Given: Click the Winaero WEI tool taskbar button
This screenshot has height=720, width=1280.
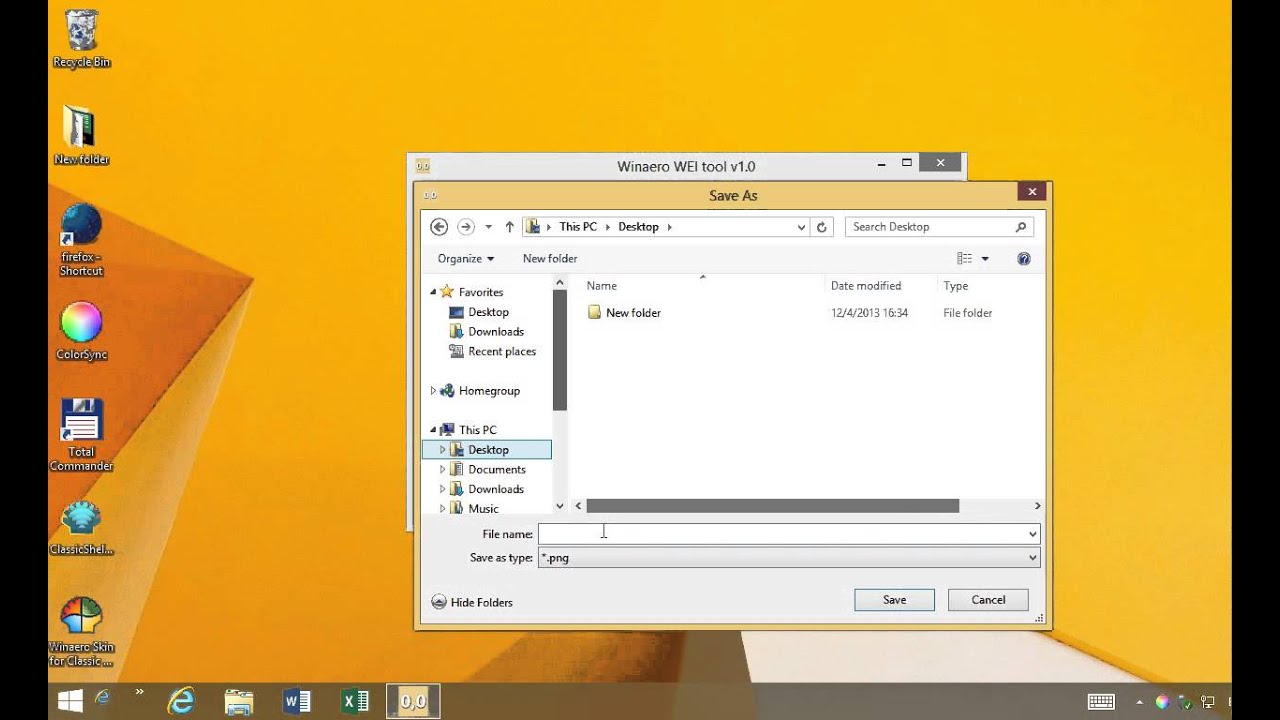Looking at the screenshot, I should tap(413, 702).
